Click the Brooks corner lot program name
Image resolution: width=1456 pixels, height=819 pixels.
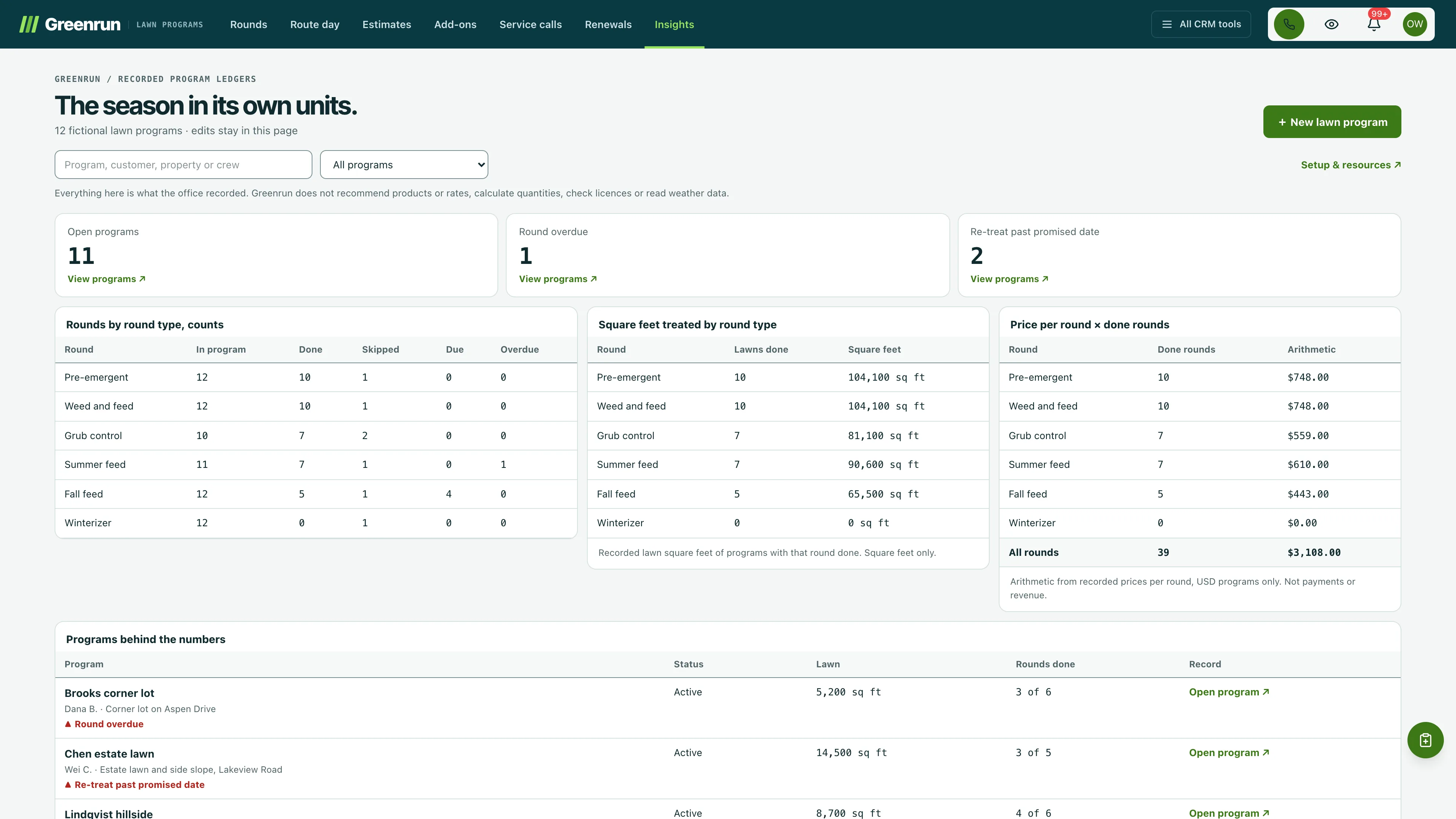109,693
